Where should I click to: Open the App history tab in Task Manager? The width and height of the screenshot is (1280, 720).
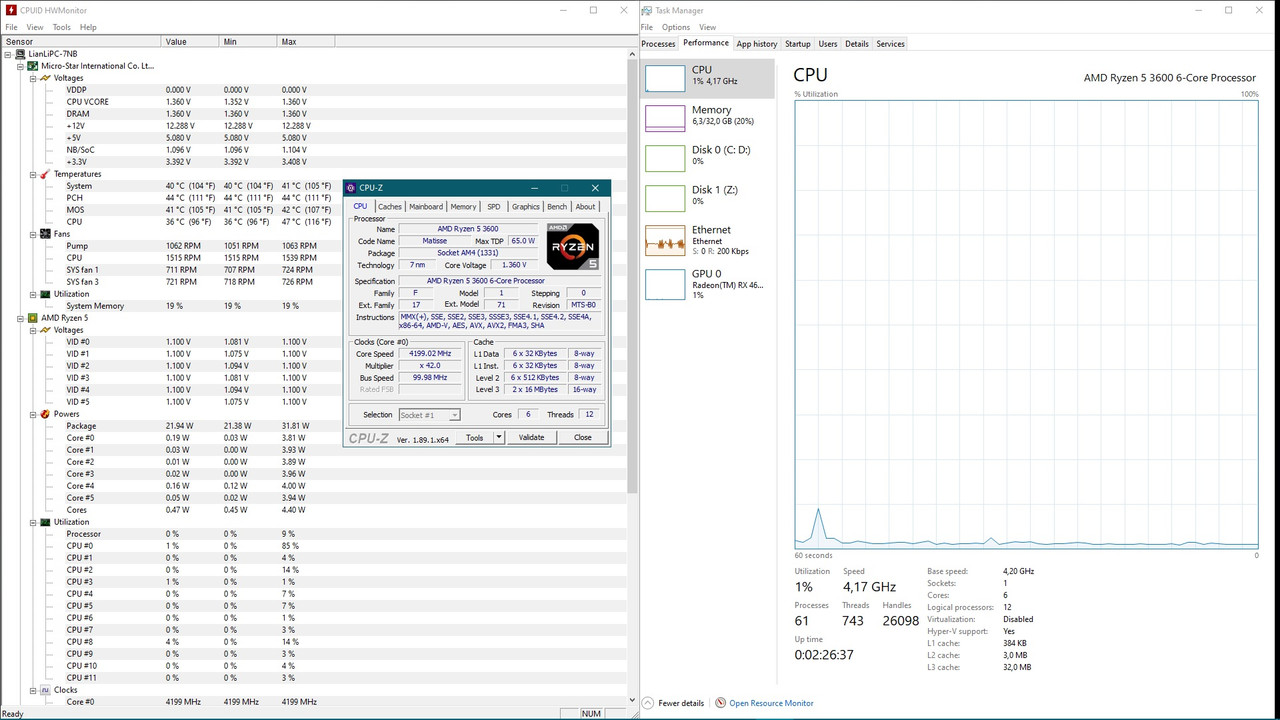[757, 44]
